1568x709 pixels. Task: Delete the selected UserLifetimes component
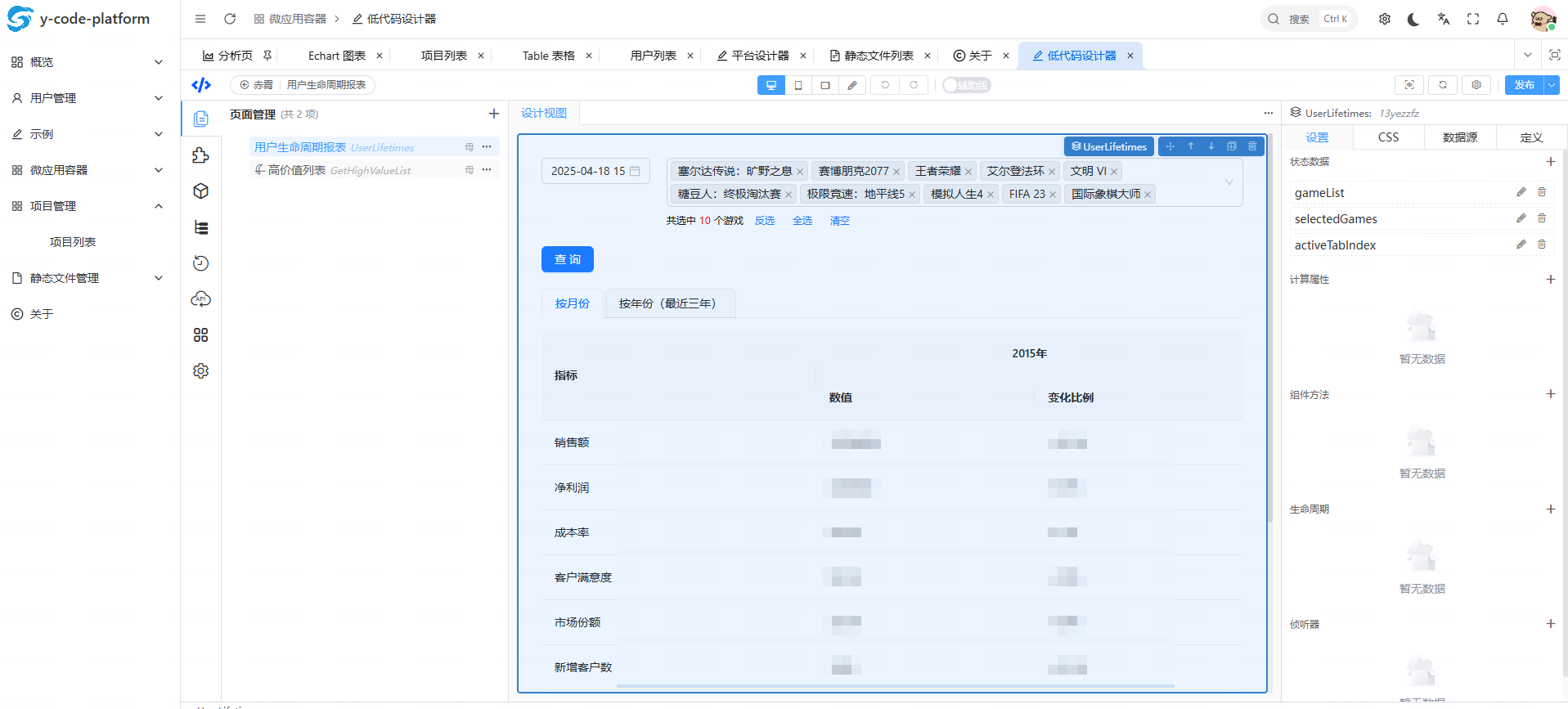1251,146
